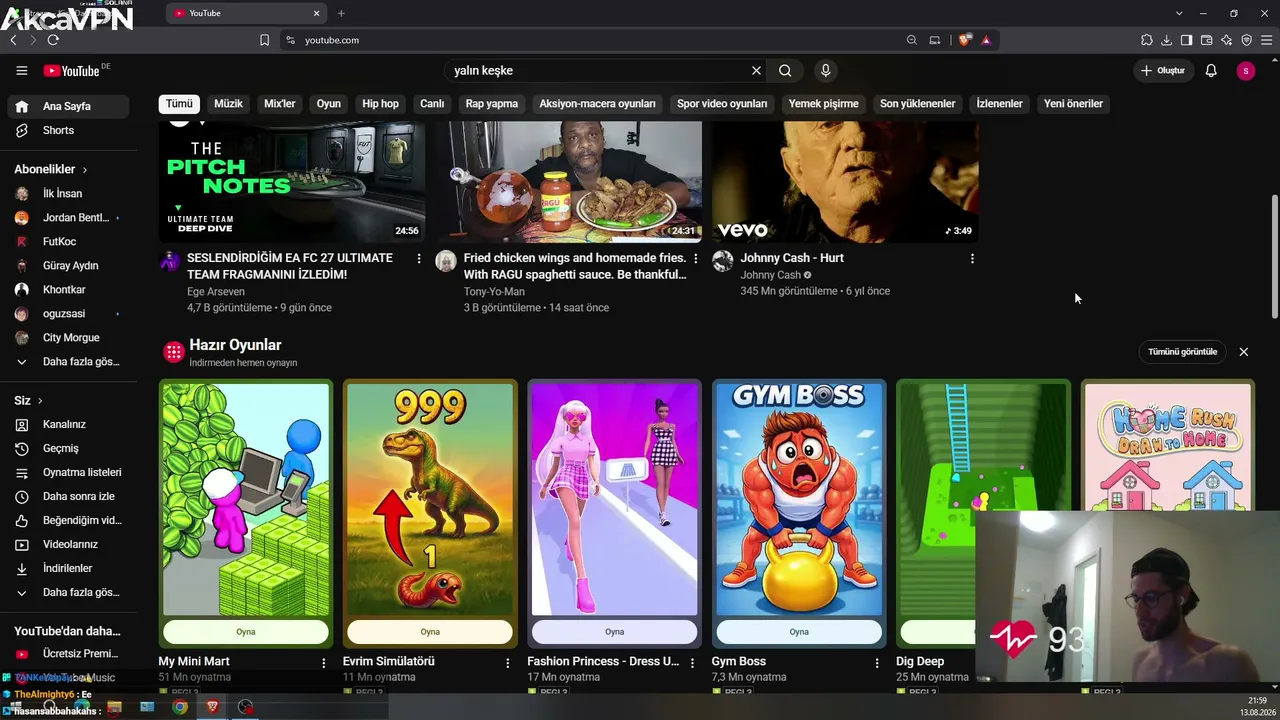This screenshot has width=1280, height=720.
Task: Select the Mix'ler filter chip
Action: click(280, 104)
